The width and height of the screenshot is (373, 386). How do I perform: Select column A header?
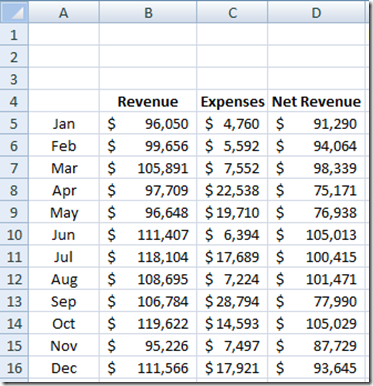click(64, 13)
